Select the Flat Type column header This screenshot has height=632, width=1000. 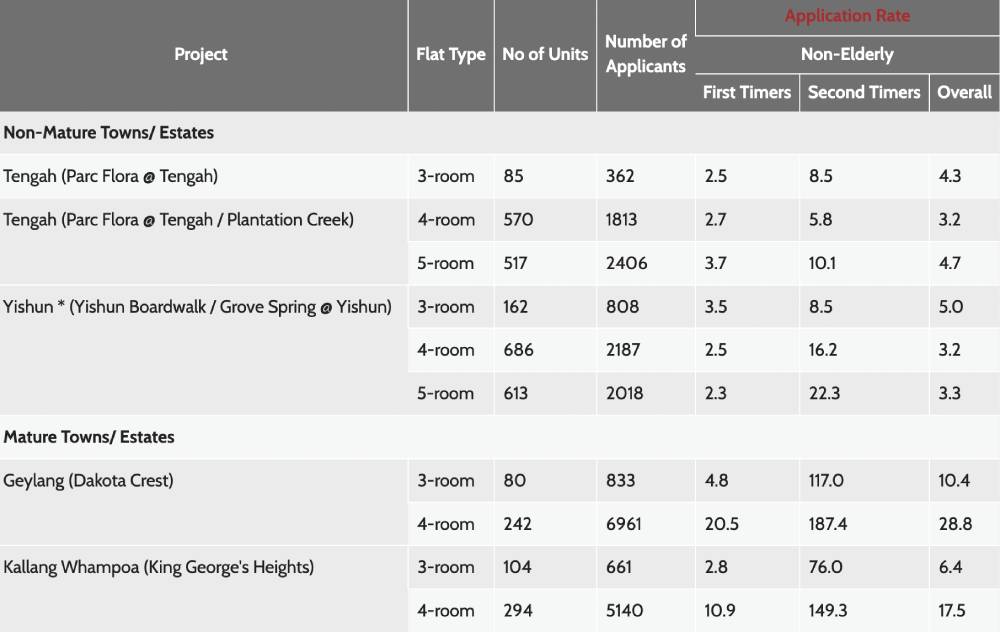pos(451,54)
